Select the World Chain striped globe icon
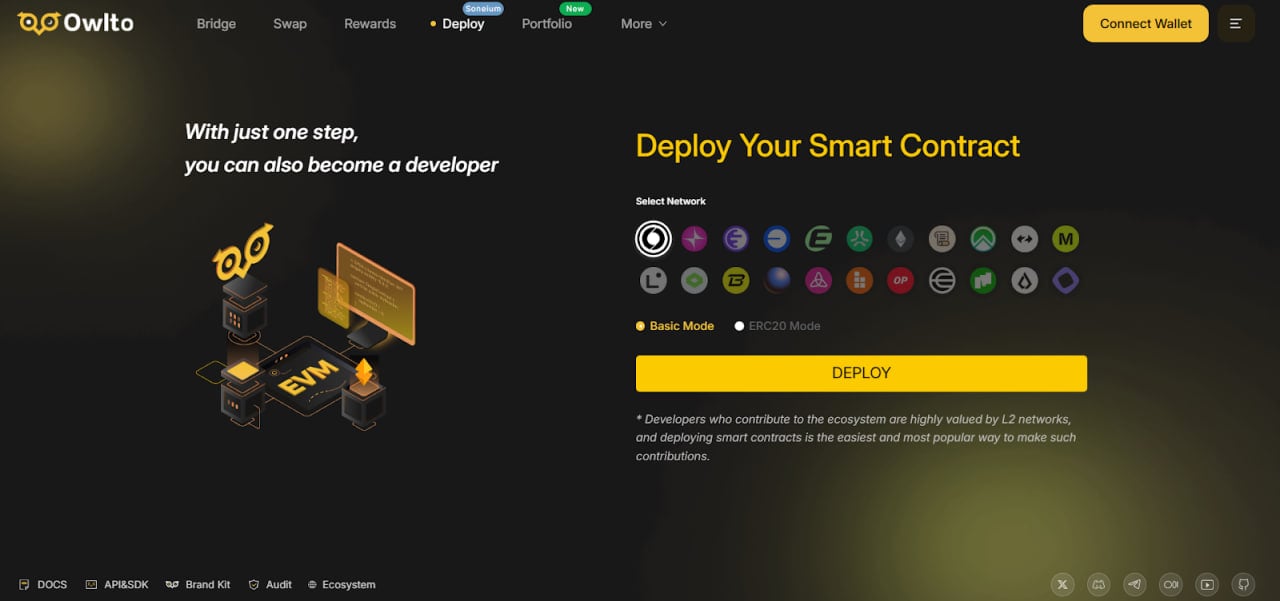 [942, 281]
